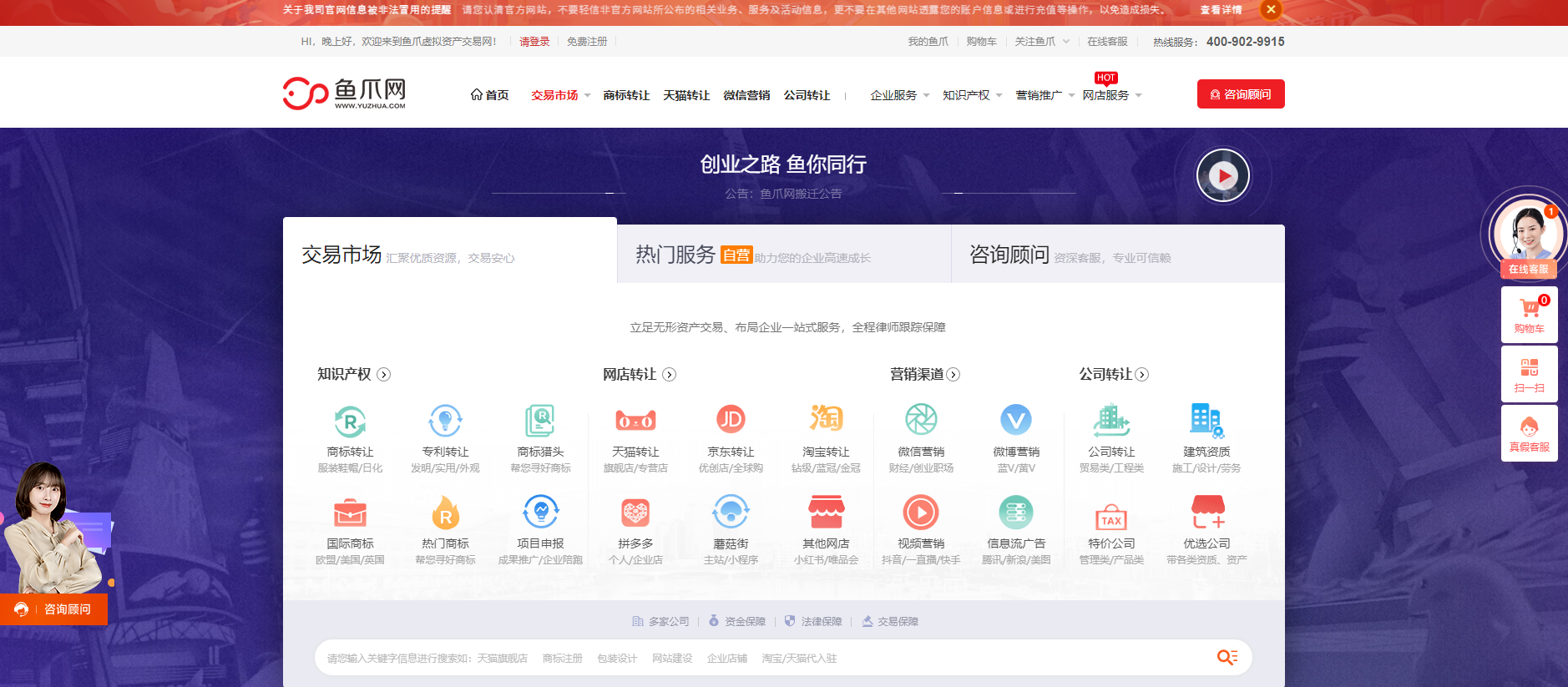This screenshot has width=1568, height=687.
Task: Open the JD transfer (京东转让) icon
Action: [x=731, y=420]
